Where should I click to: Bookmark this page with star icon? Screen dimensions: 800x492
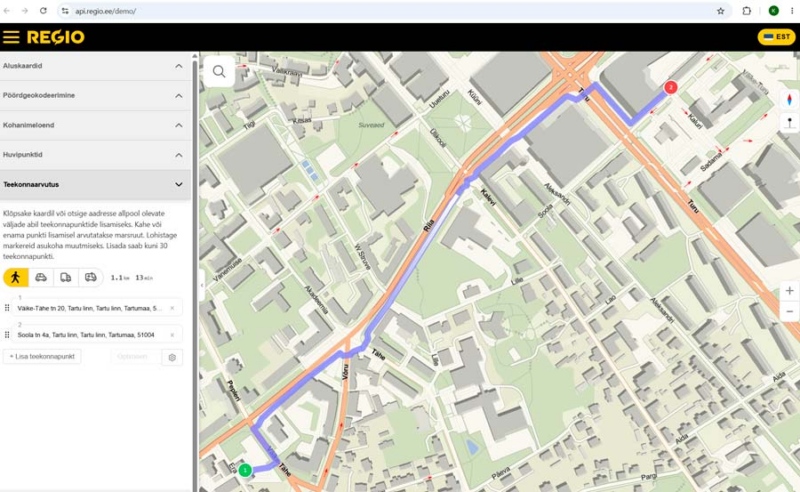(x=720, y=11)
